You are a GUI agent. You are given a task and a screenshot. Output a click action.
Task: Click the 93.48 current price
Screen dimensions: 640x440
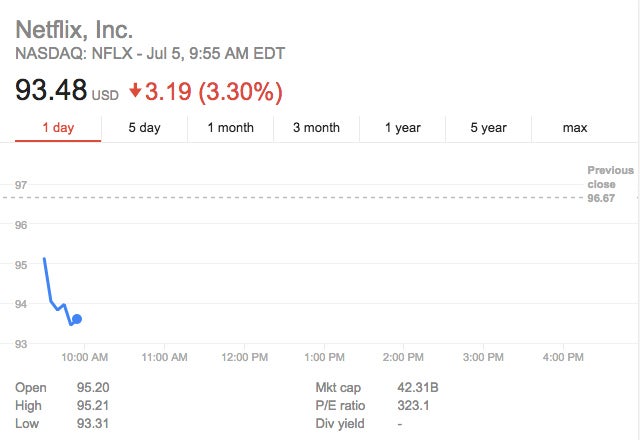point(50,92)
